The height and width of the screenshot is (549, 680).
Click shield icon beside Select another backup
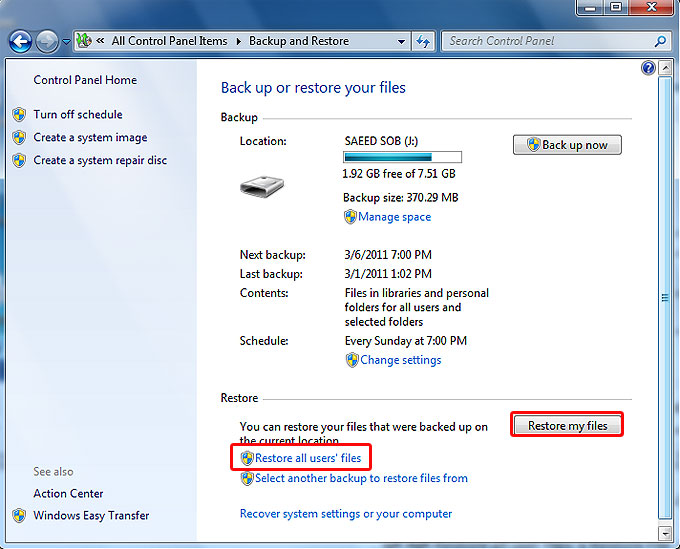[x=247, y=478]
